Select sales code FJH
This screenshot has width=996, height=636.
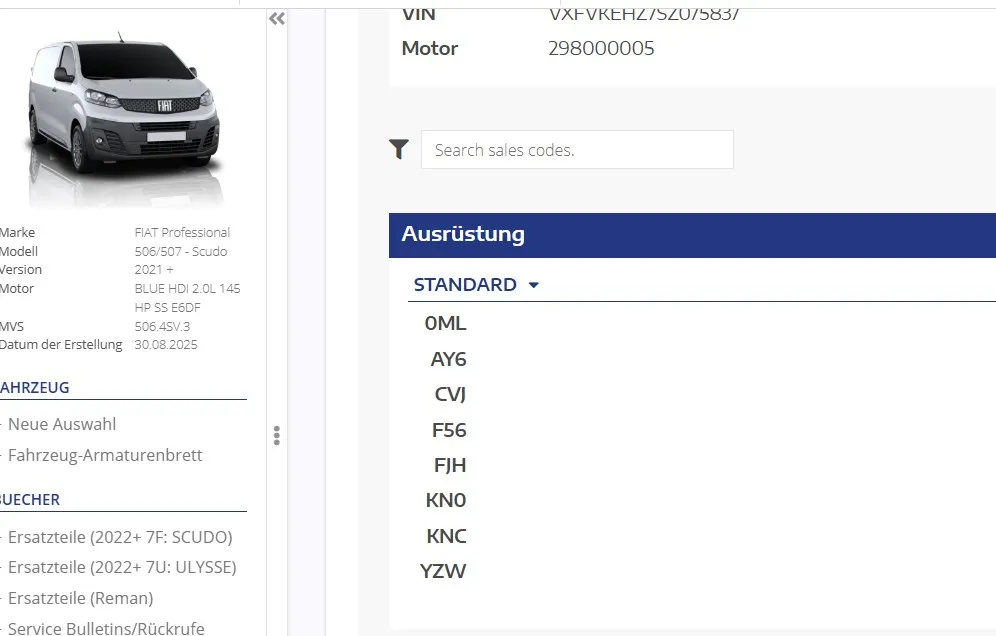point(450,465)
